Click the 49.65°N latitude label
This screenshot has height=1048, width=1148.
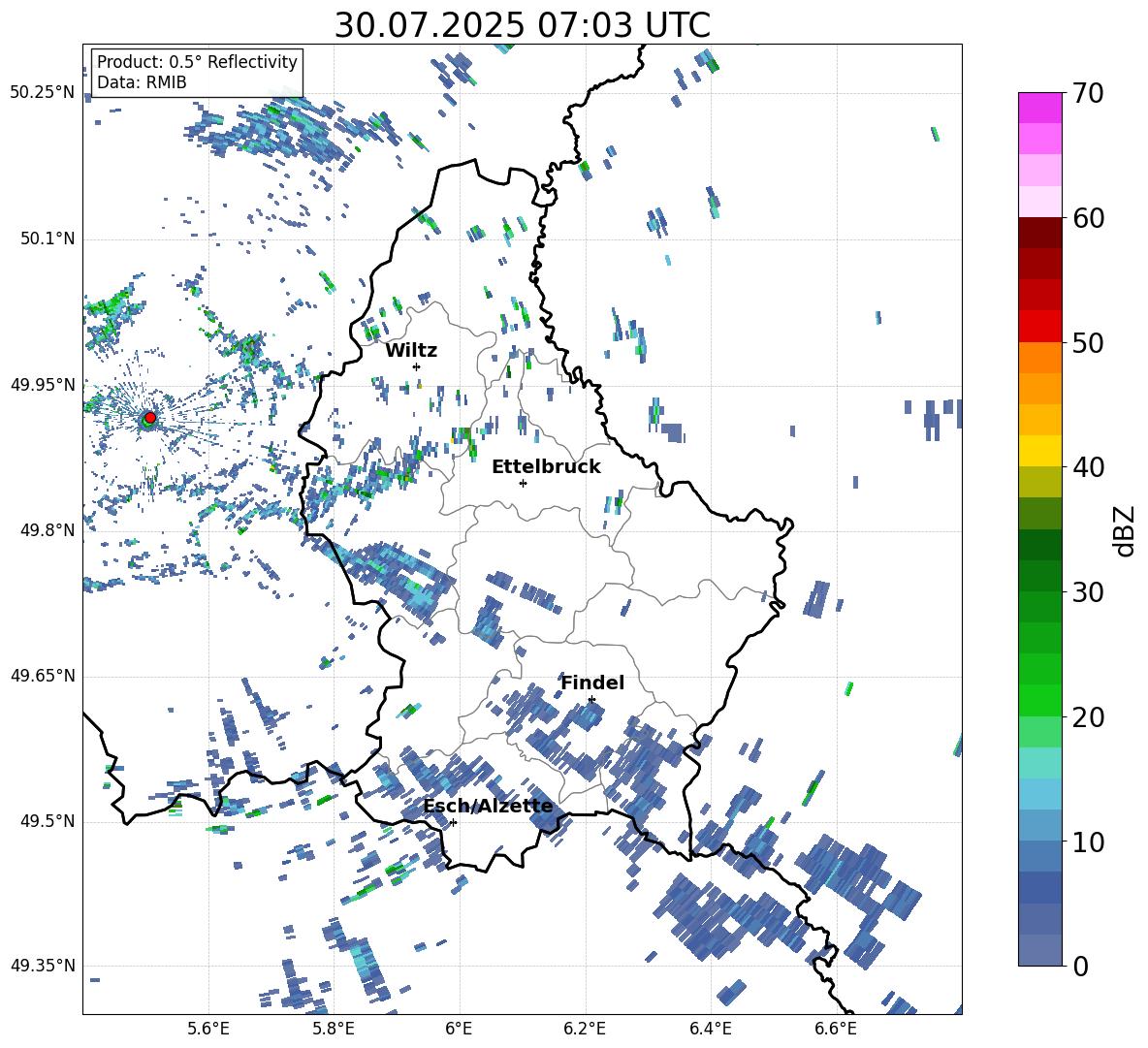[x=43, y=676]
